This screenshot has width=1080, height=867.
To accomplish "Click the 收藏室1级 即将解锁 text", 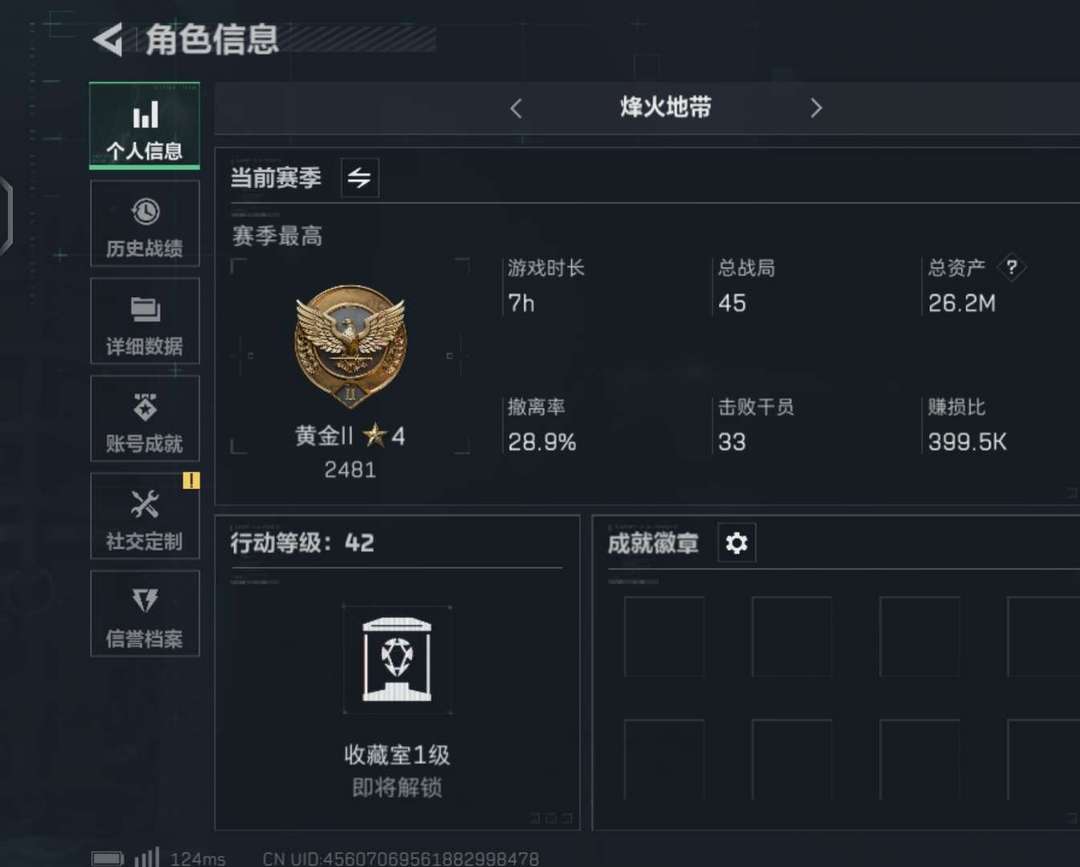I will click(397, 771).
